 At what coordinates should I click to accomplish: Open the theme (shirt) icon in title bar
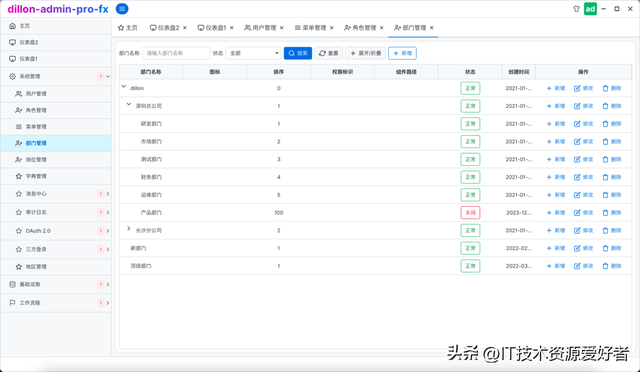(x=576, y=9)
